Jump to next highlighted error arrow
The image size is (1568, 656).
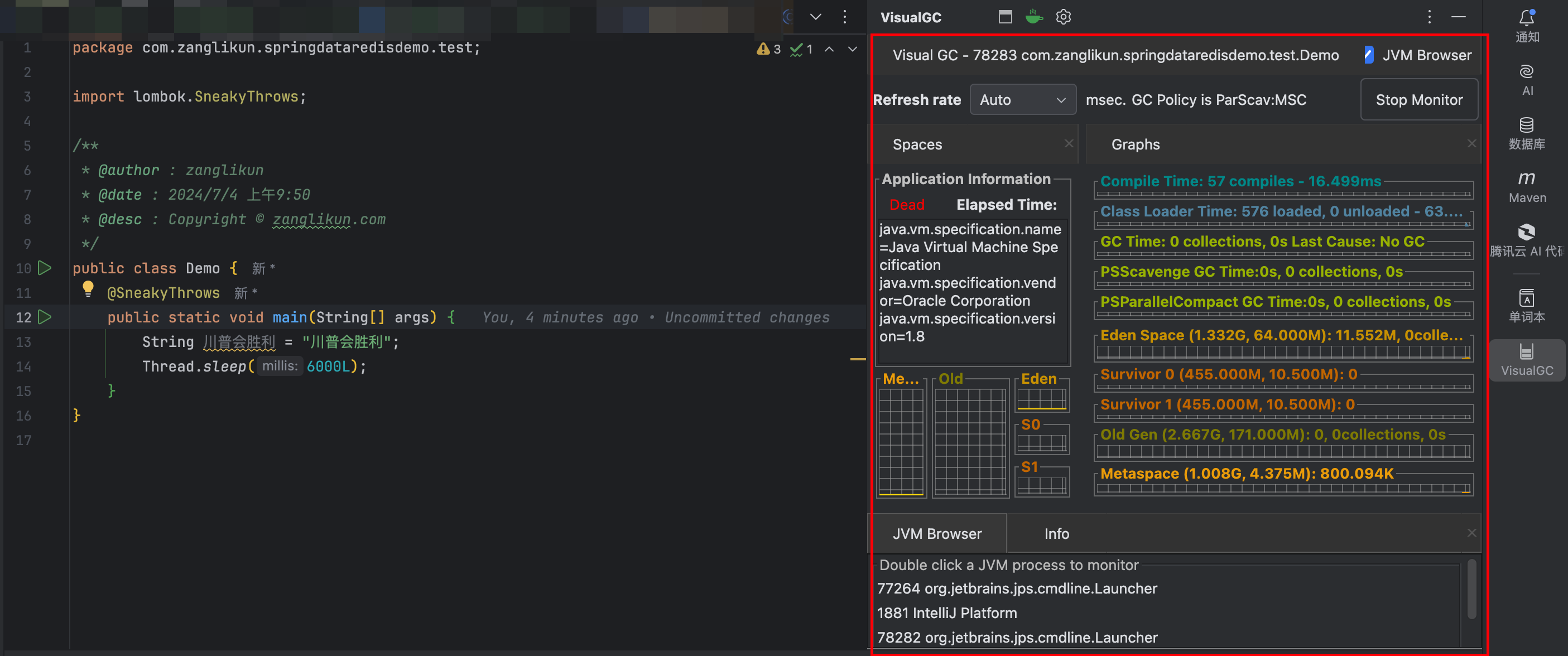coord(852,49)
